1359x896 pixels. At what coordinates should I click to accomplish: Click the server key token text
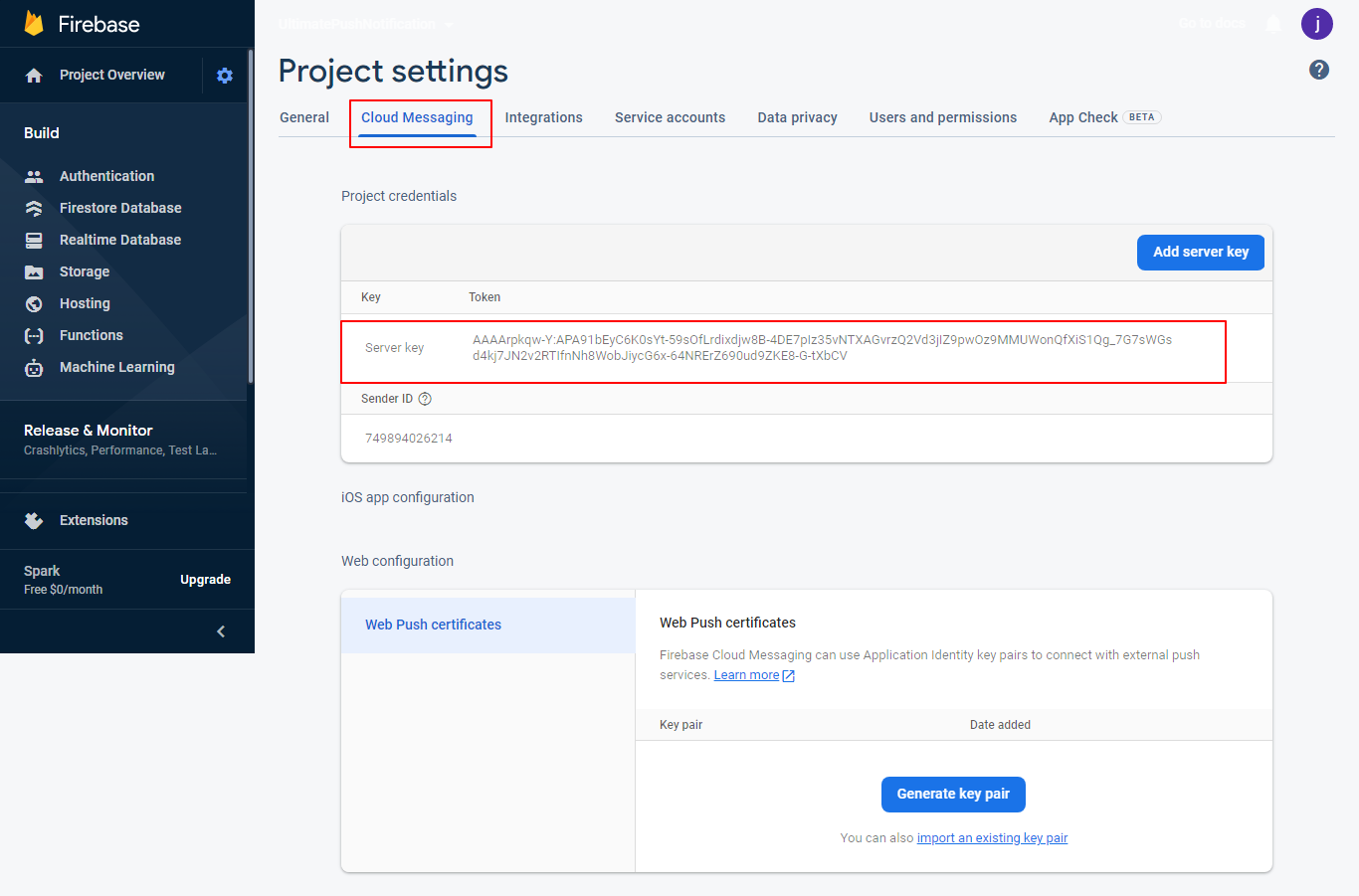[x=822, y=348]
